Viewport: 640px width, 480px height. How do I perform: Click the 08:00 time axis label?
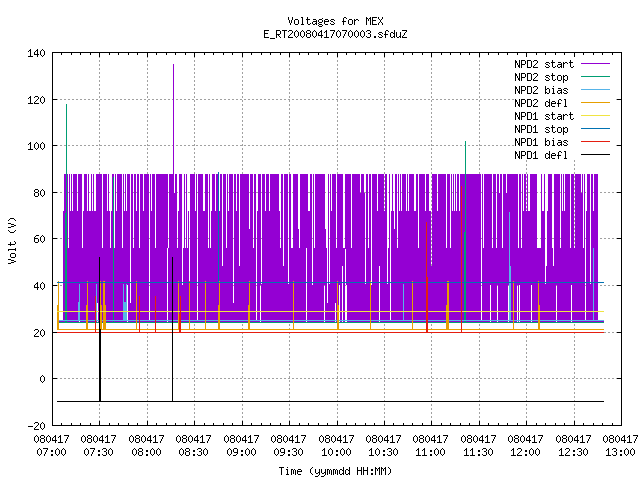(x=146, y=453)
